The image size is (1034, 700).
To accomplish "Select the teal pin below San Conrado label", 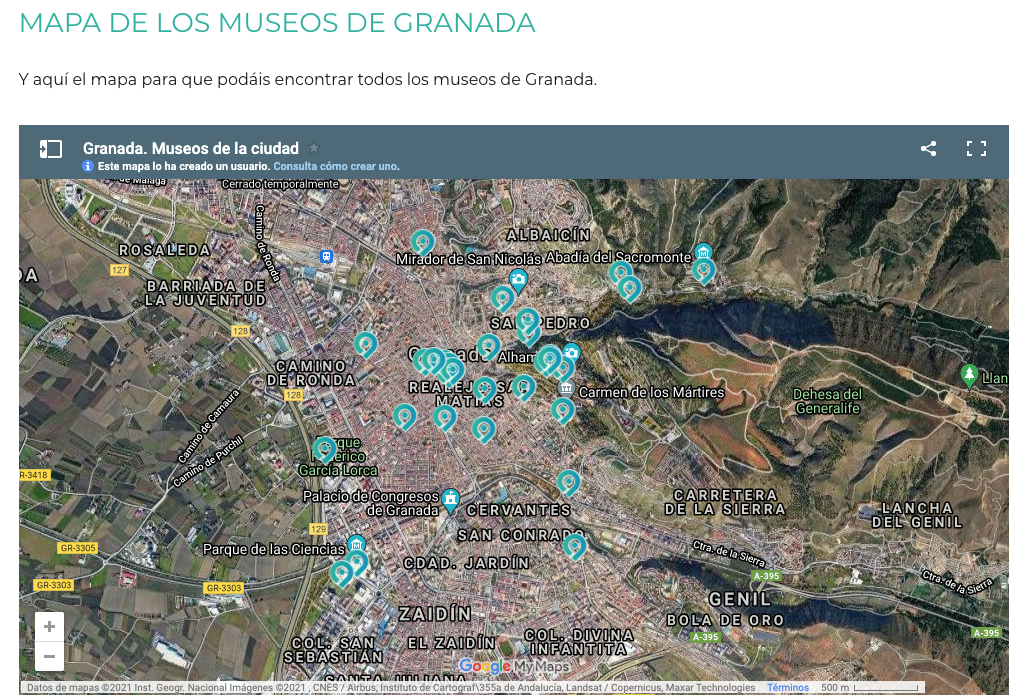I will 574,545.
